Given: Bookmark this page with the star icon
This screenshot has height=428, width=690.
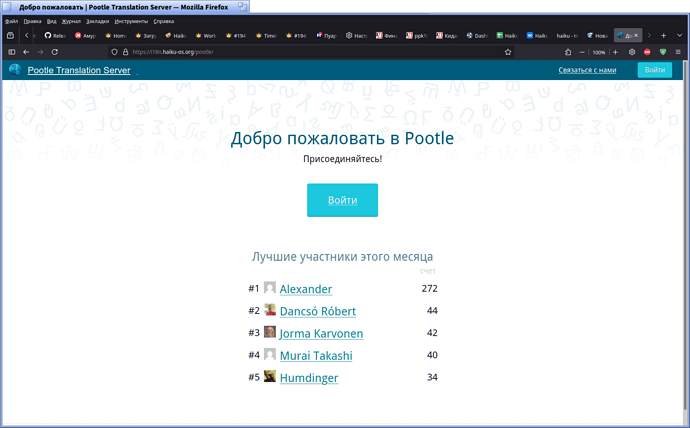Looking at the screenshot, I should 508,52.
